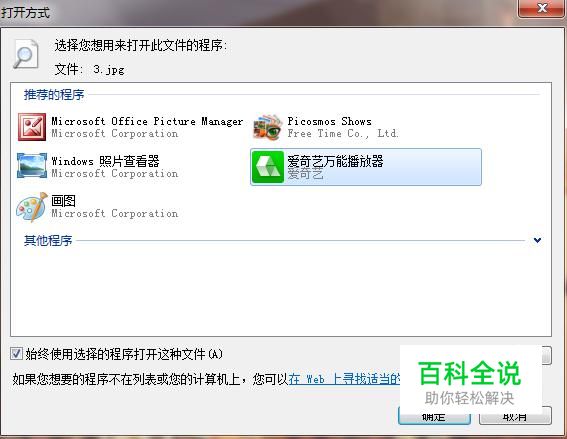This screenshot has width=567, height=439.
Task: Pick the Windows 照片查看器 landscape icon
Action: 32,166
